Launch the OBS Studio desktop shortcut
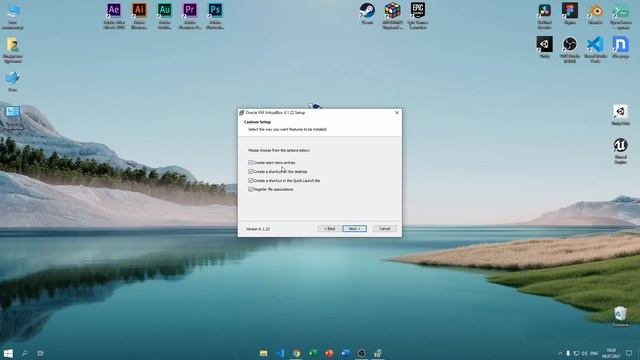This screenshot has height=360, width=640. [x=570, y=49]
